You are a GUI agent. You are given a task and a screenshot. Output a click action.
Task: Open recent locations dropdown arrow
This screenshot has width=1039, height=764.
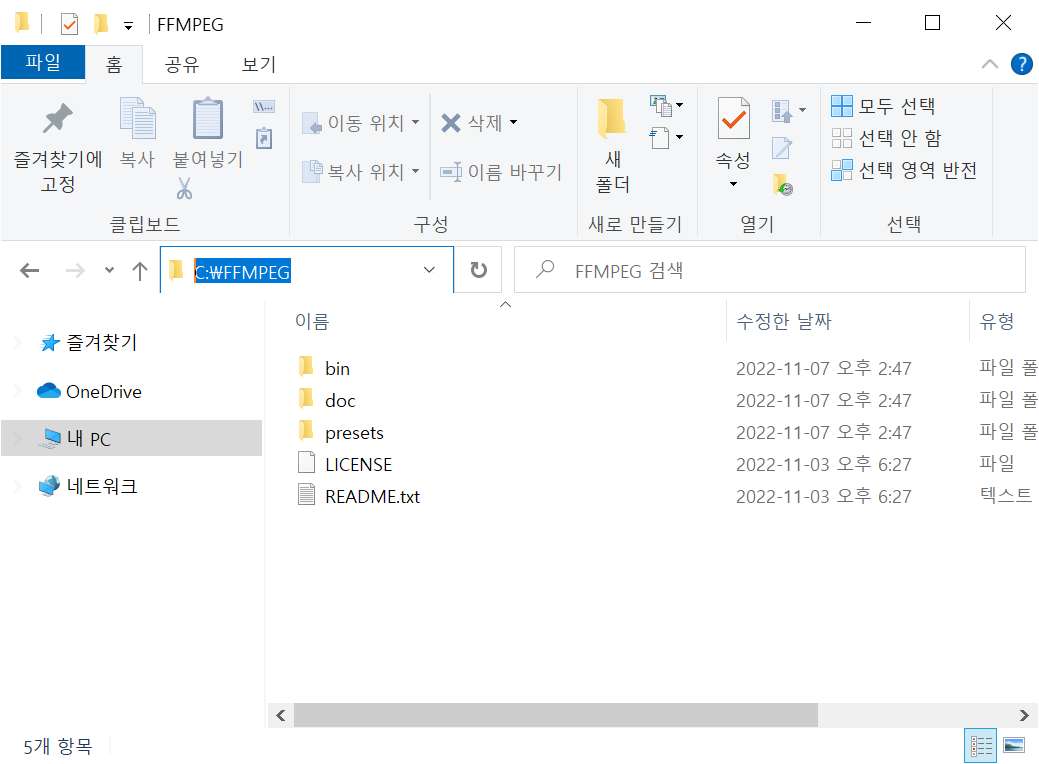(109, 270)
